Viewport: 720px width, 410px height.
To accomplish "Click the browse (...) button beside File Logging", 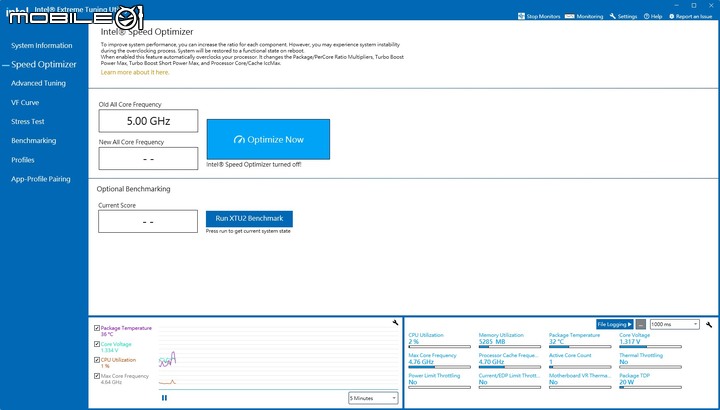I will [x=641, y=324].
